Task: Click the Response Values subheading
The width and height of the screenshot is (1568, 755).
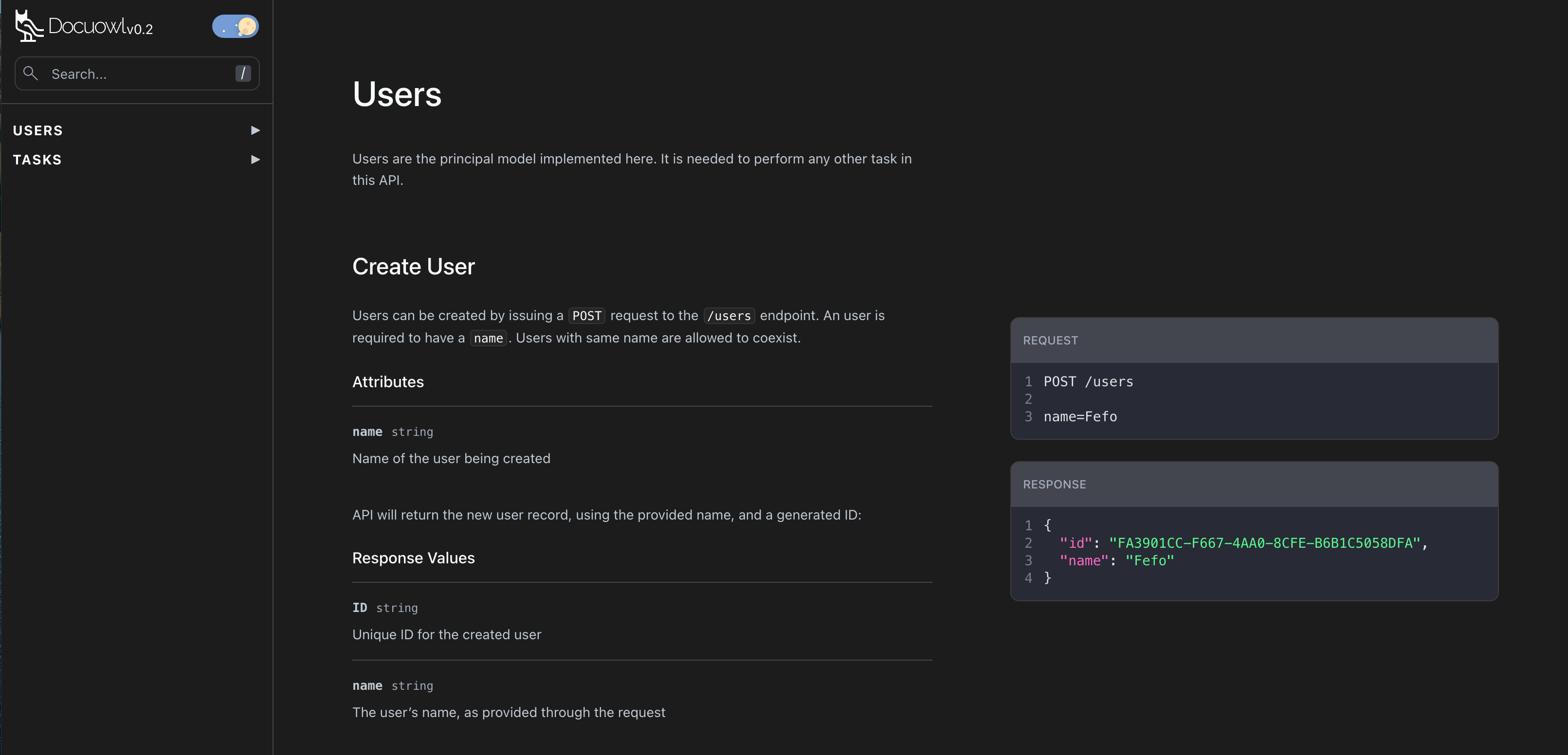Action: pyautogui.click(x=413, y=558)
